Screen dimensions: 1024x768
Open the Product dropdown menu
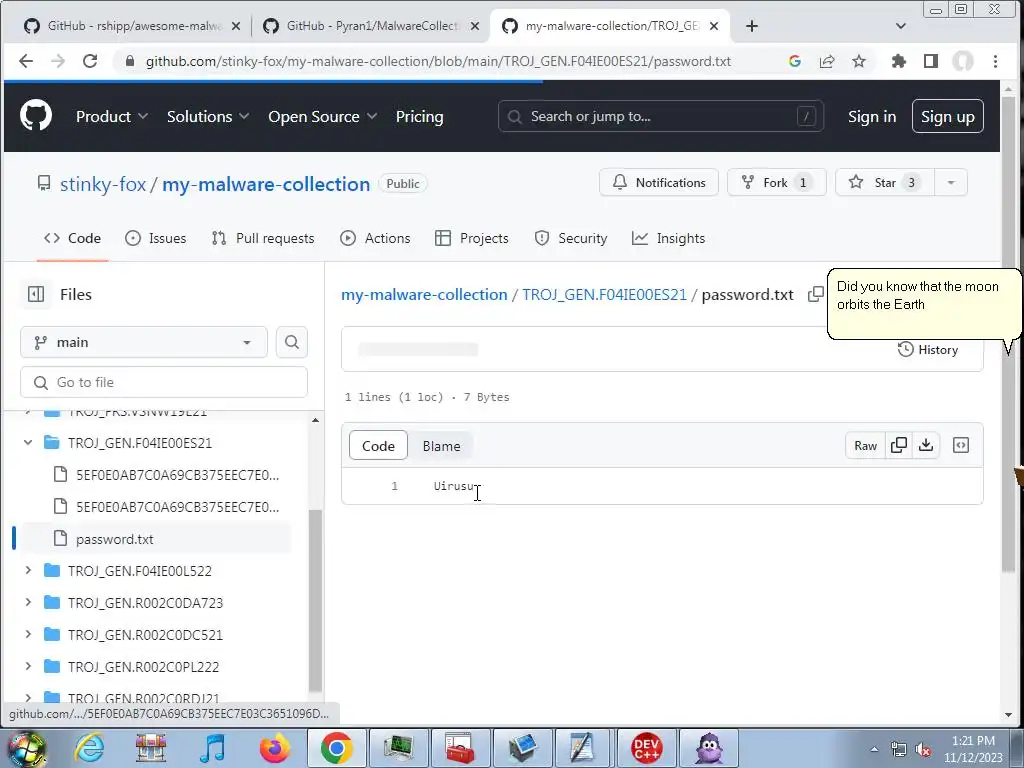point(112,116)
